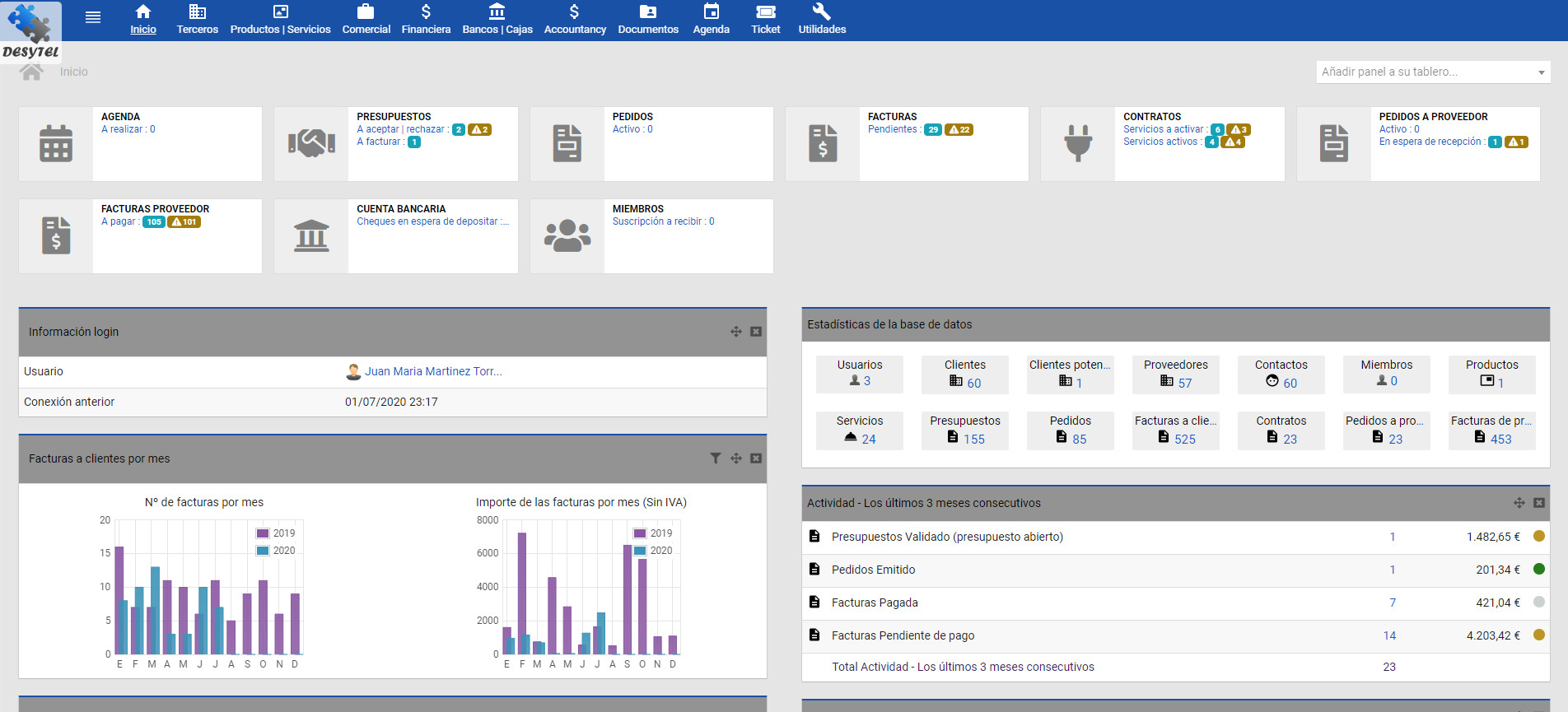Click the move icon on Información login
Viewport: 1568px width, 712px height.
[736, 332]
